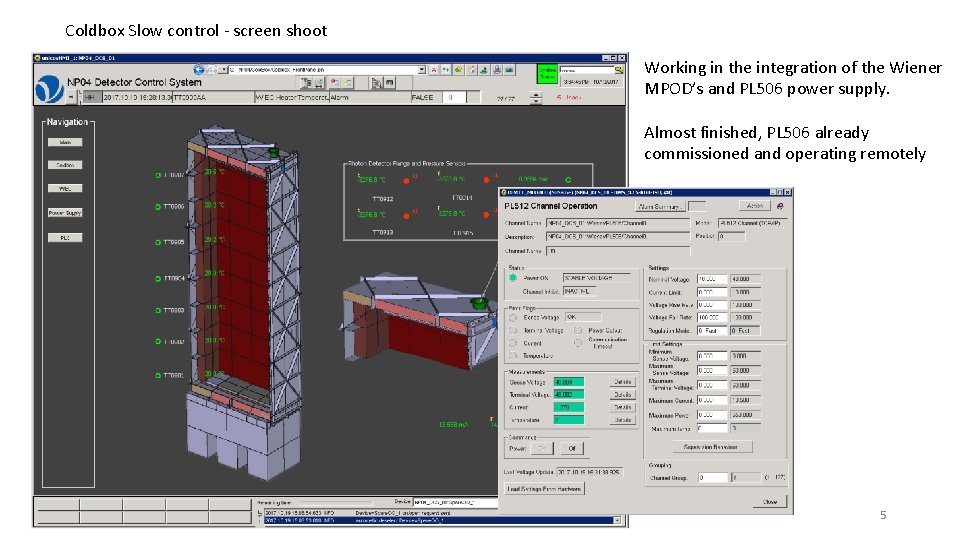Image resolution: width=960 pixels, height=540 pixels.
Task: Click the Alarm Summary button in the PL512 window
Action: click(x=659, y=206)
